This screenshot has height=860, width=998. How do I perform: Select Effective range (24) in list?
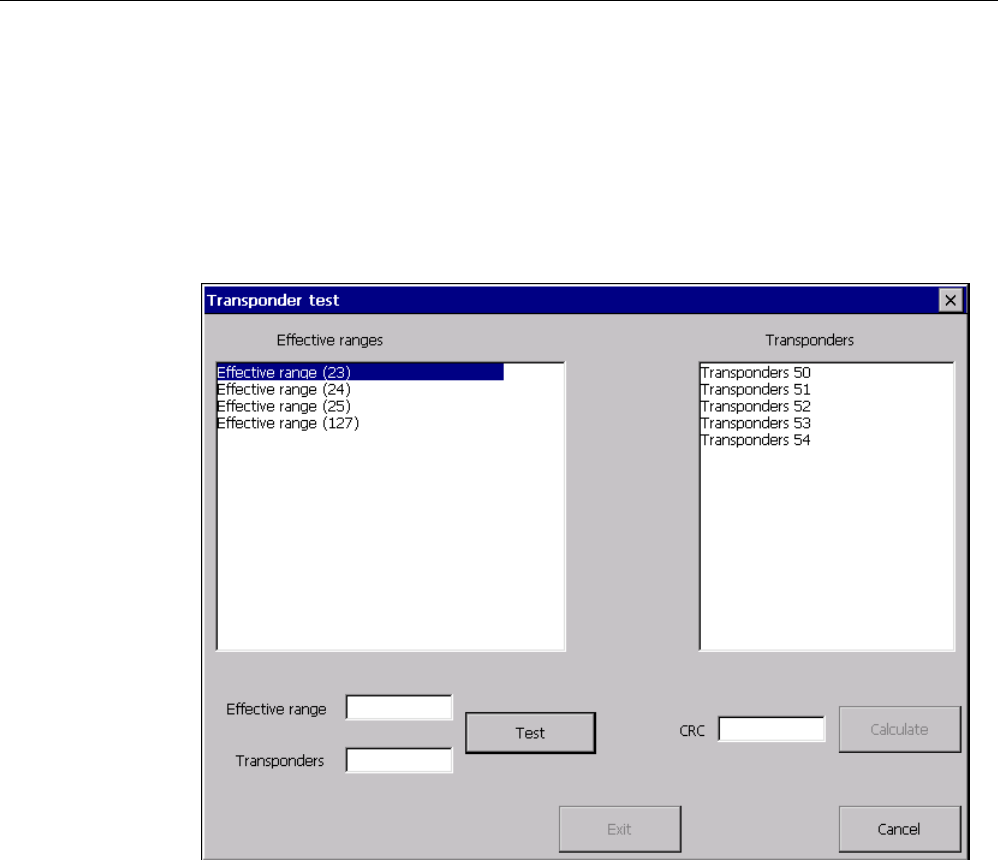pyautogui.click(x=284, y=390)
